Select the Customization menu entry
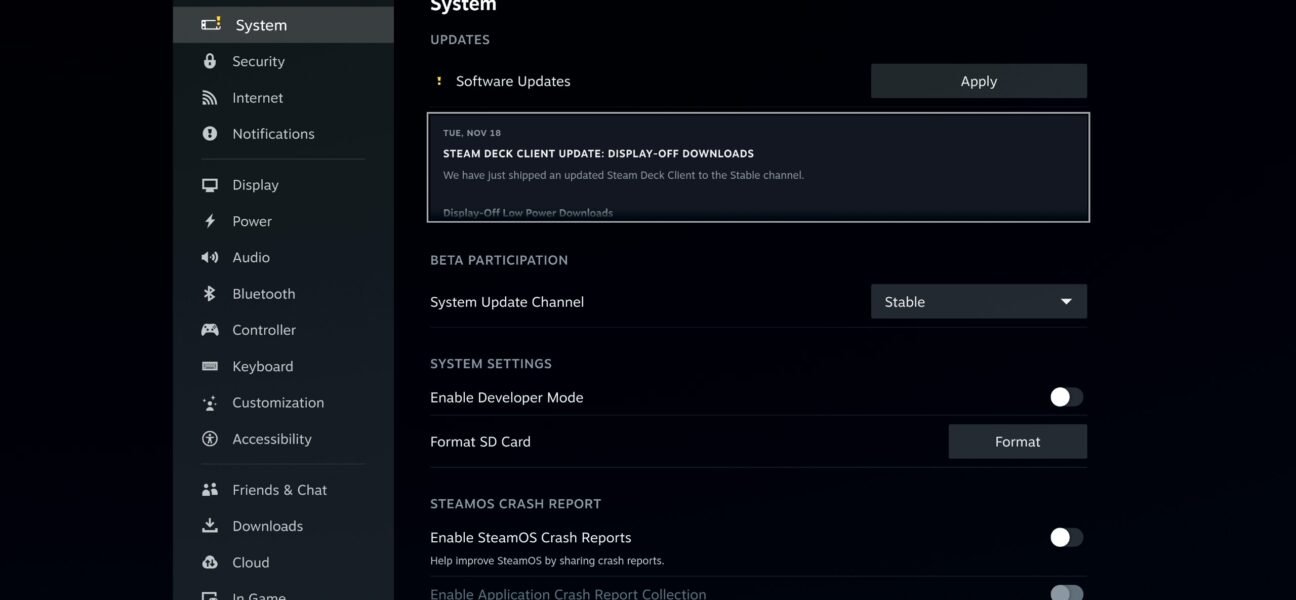Image resolution: width=1296 pixels, height=600 pixels. [277, 402]
